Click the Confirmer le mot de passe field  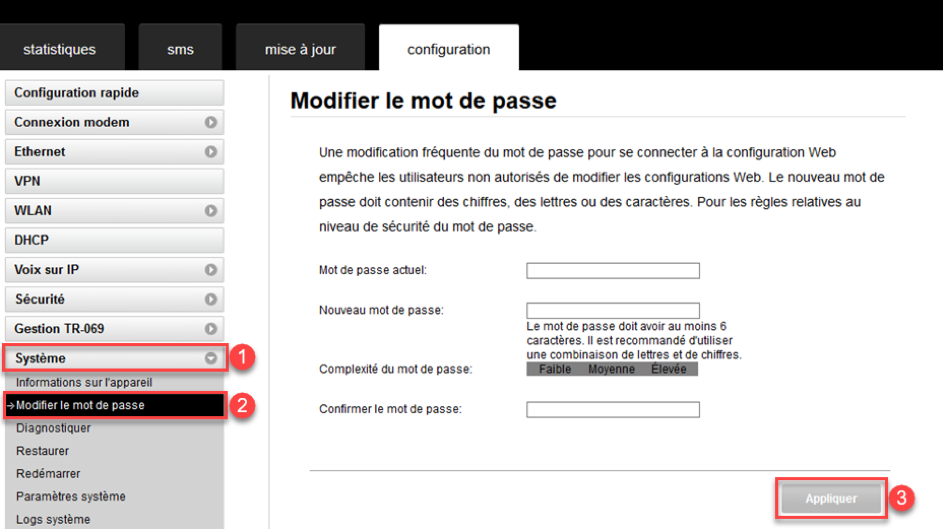(612, 410)
